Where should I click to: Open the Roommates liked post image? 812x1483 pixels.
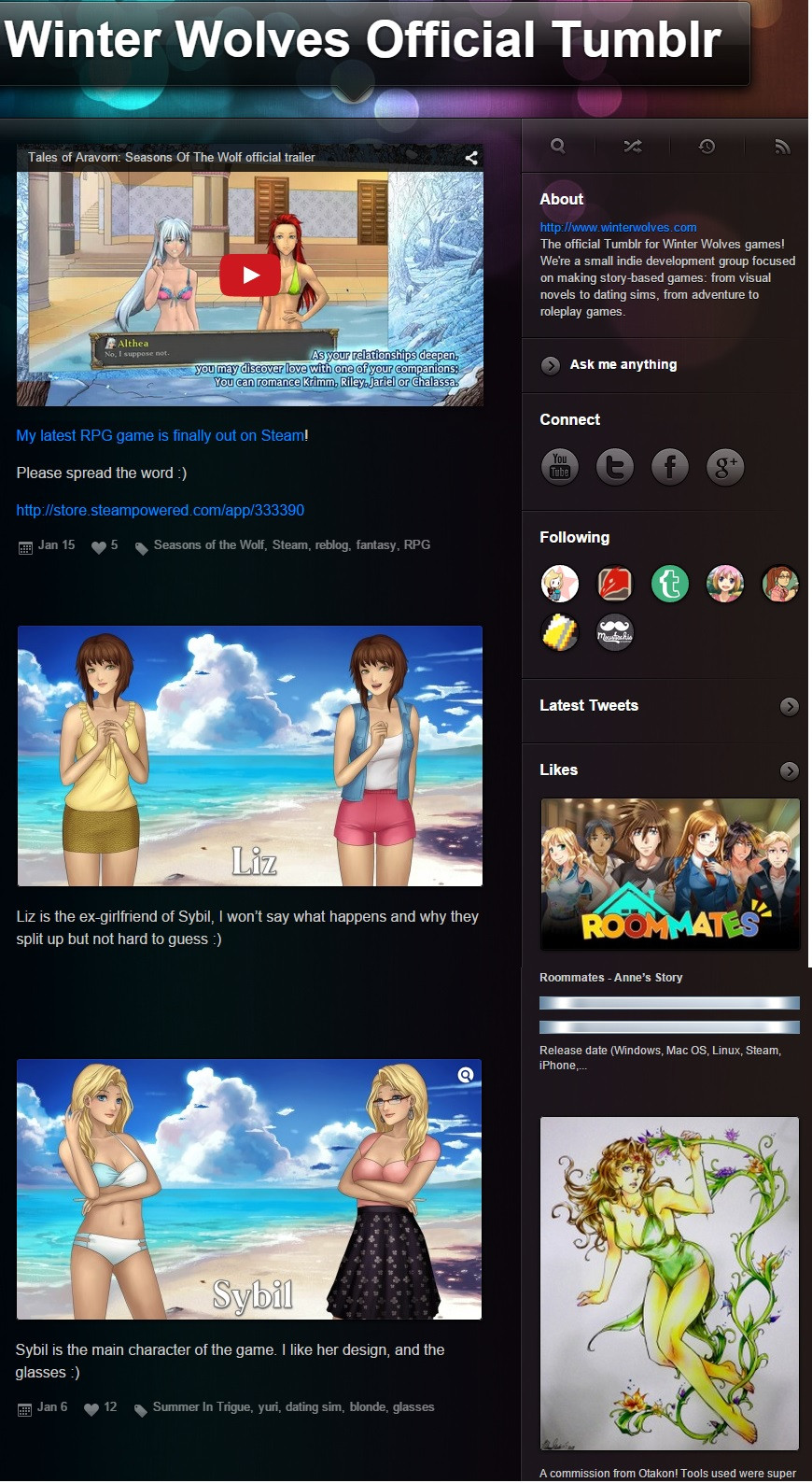670,874
